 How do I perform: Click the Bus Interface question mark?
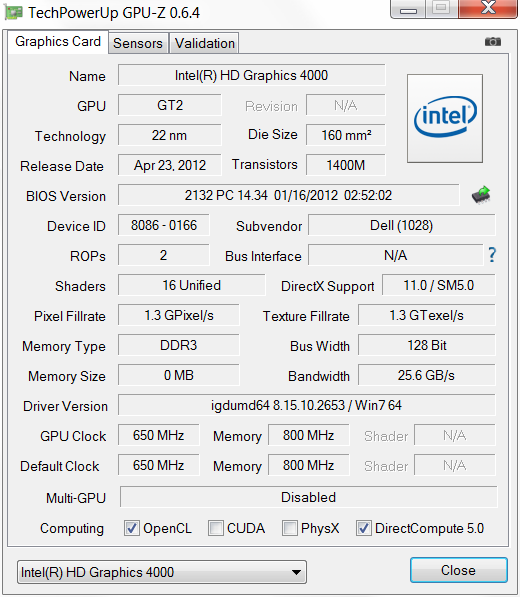coord(492,255)
